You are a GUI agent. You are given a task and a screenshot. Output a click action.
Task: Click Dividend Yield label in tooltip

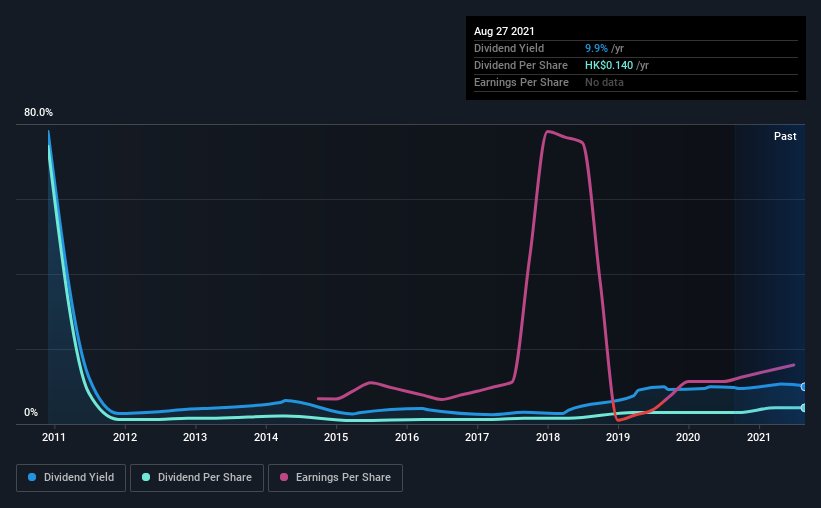[x=509, y=48]
